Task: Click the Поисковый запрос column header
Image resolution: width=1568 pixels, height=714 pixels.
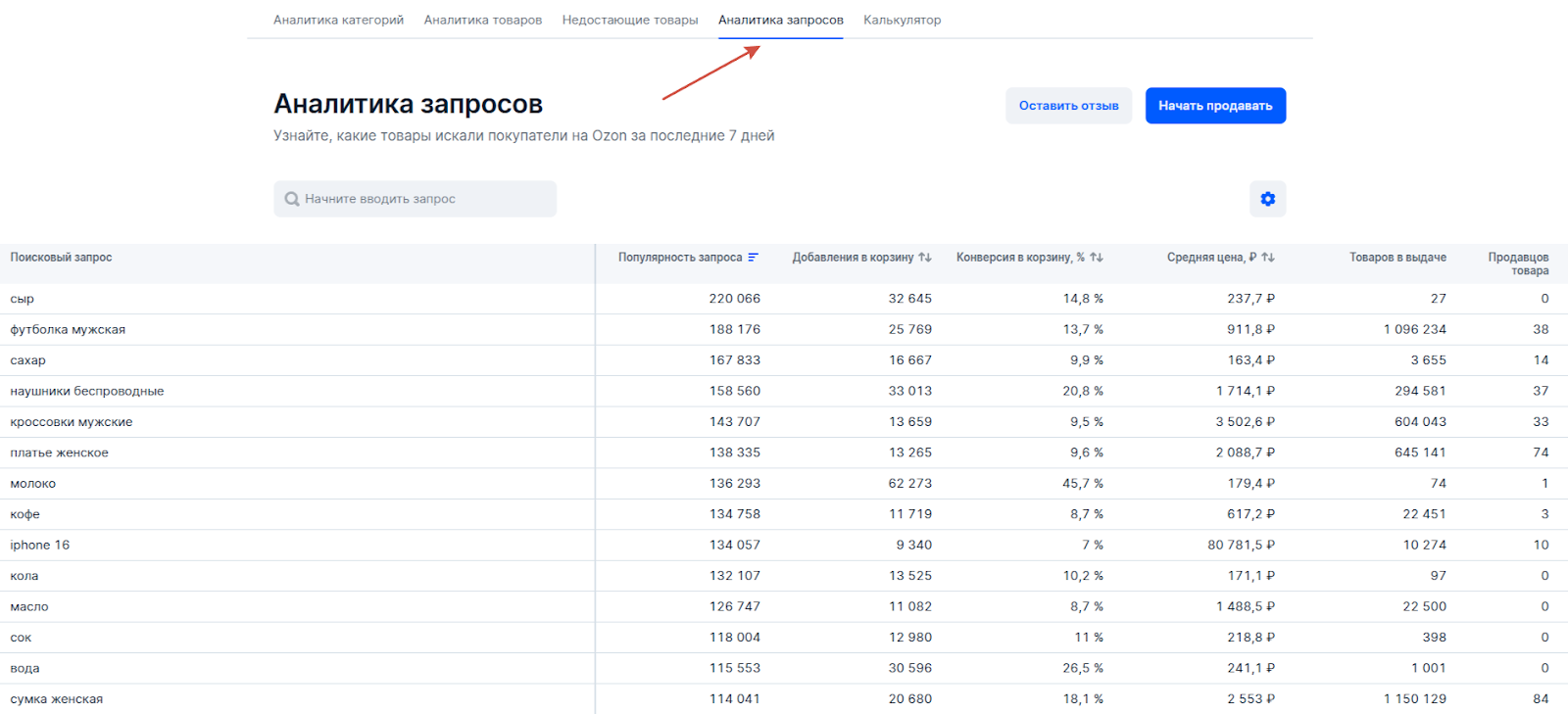Action: (61, 258)
